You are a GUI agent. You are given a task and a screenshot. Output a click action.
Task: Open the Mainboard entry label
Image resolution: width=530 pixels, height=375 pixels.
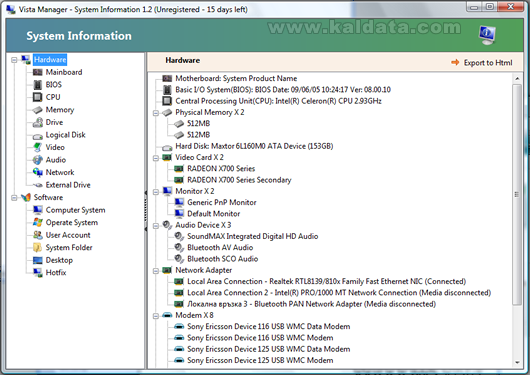[64, 72]
